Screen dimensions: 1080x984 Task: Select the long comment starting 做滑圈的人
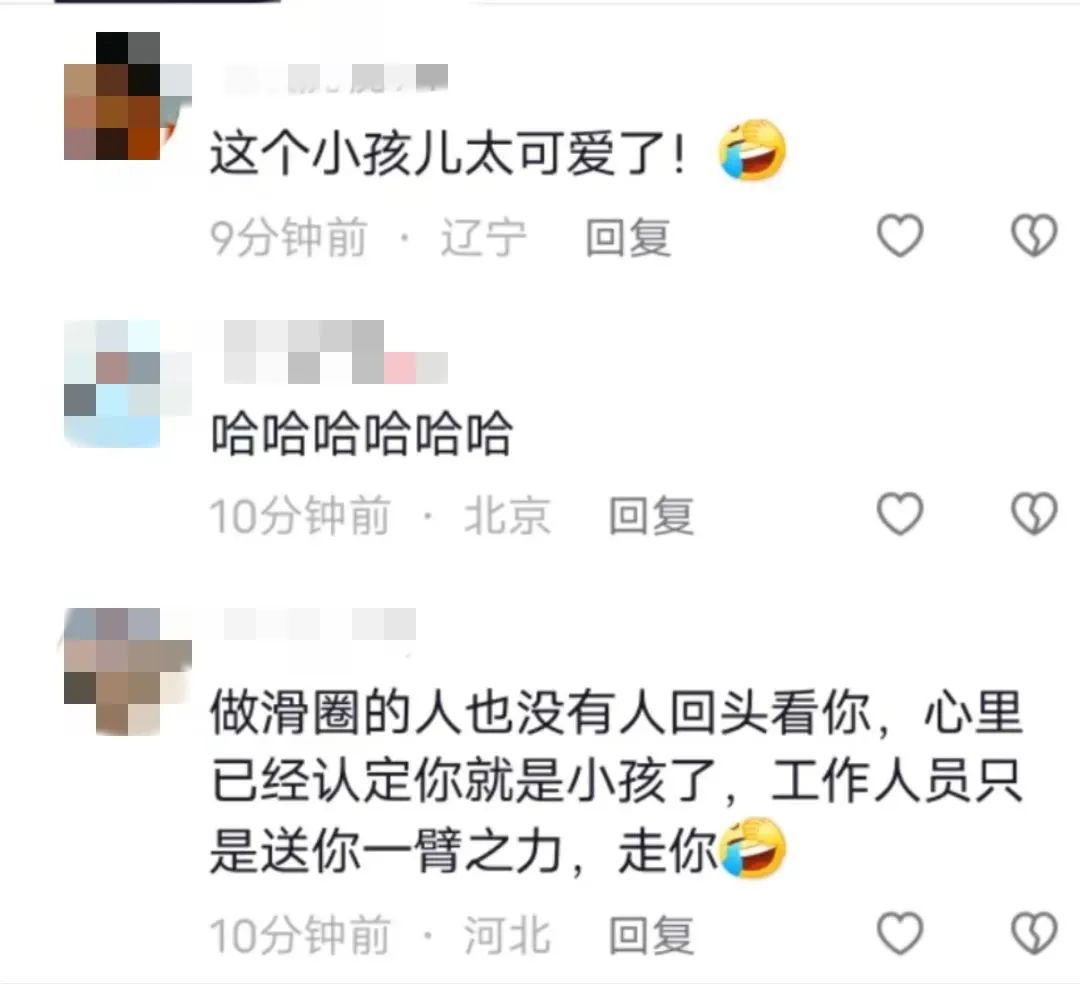[616, 782]
